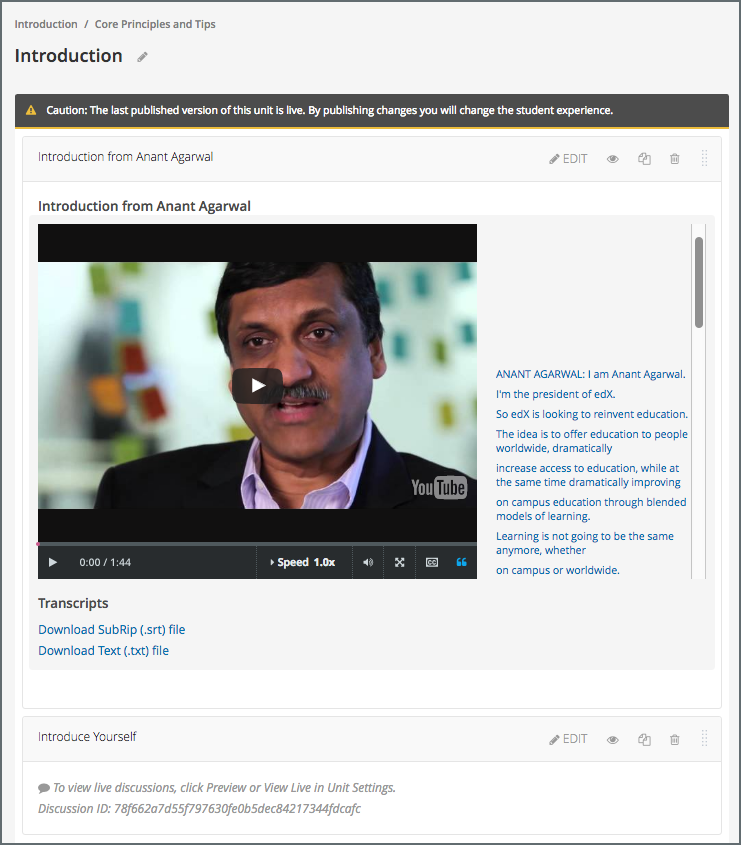Jump to transcript line "on campus or worldwide."
Image resolution: width=741 pixels, height=845 pixels.
pos(558,570)
